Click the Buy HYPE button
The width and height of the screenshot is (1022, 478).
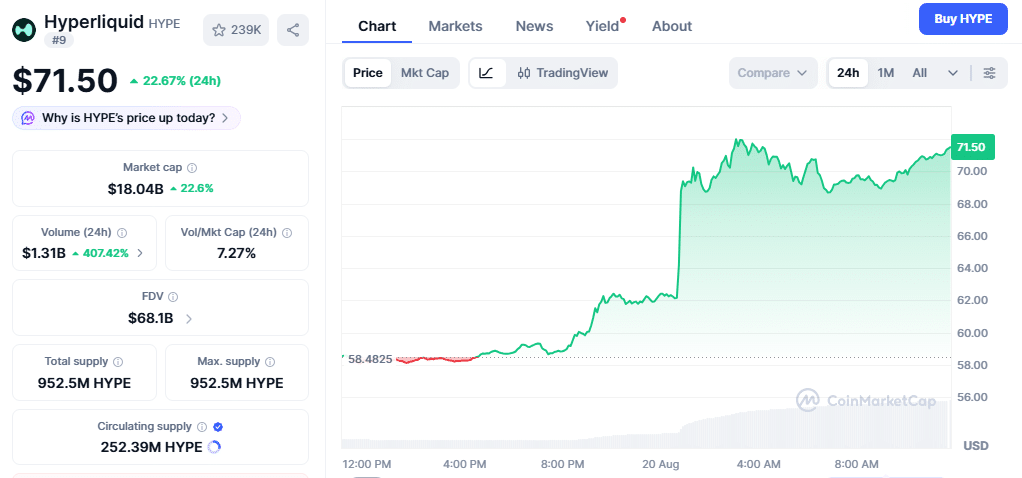pos(963,19)
